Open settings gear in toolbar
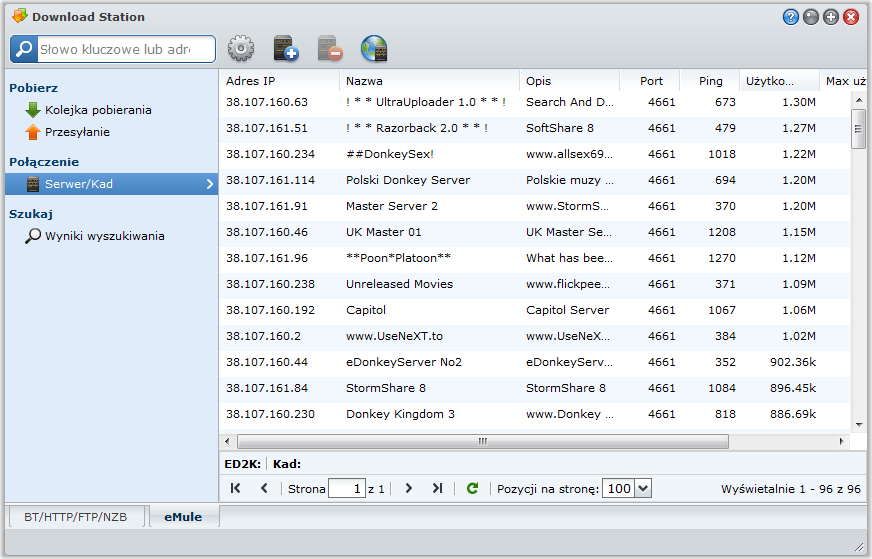Screen dimensions: 872x559 (241, 49)
